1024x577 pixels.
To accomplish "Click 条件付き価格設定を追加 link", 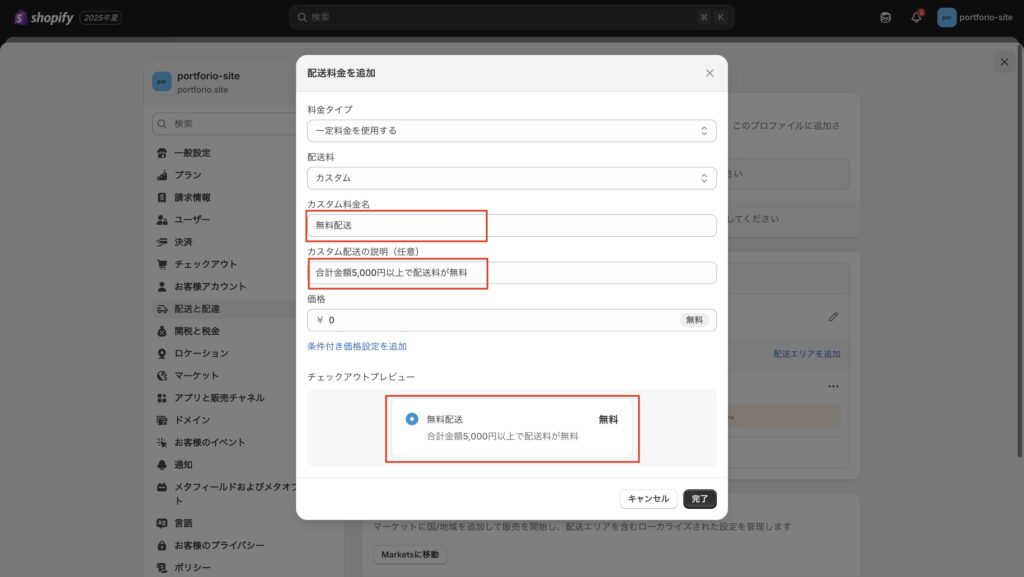I will click(357, 346).
